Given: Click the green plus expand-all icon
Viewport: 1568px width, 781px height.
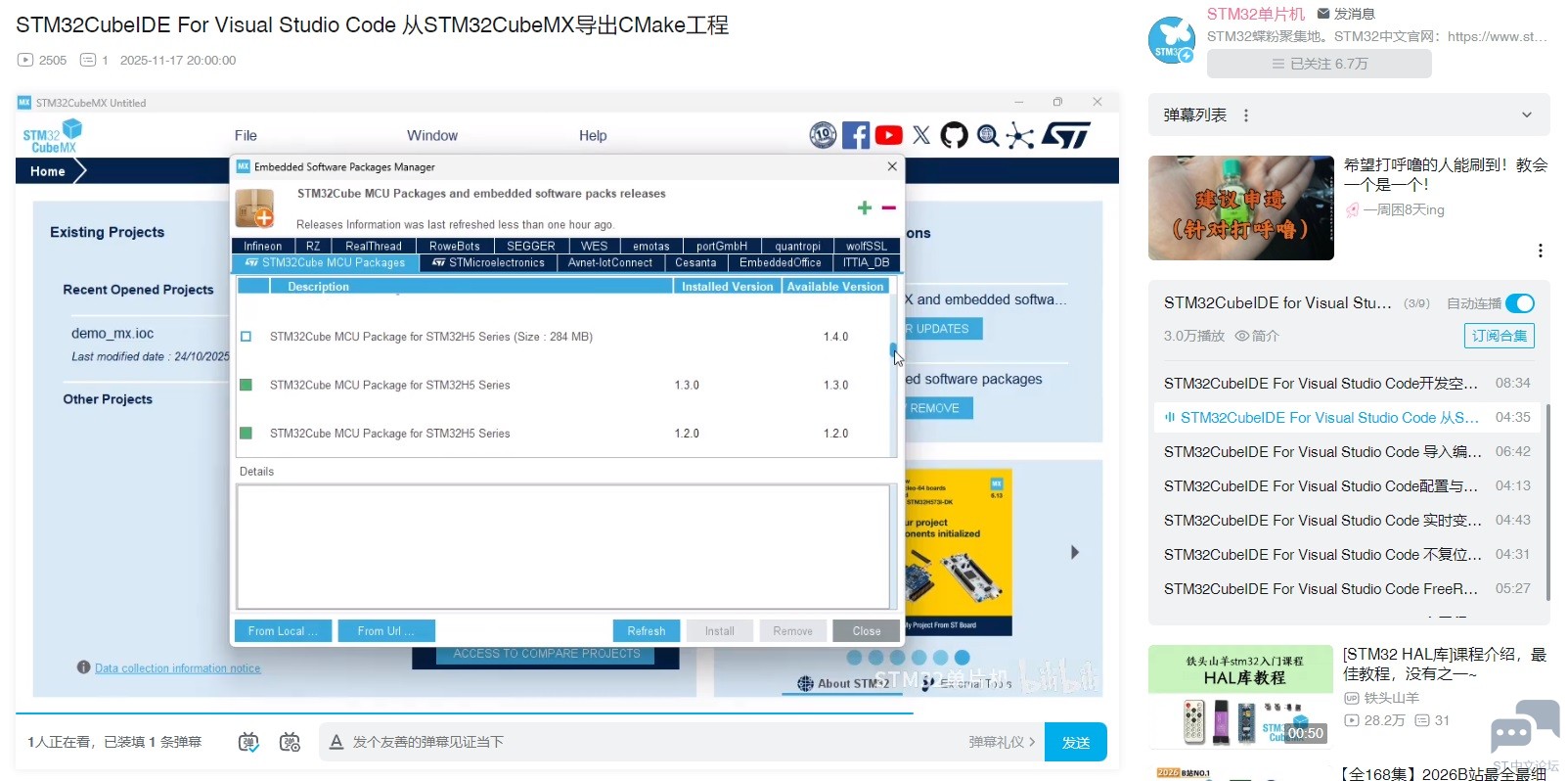Looking at the screenshot, I should click(x=864, y=207).
